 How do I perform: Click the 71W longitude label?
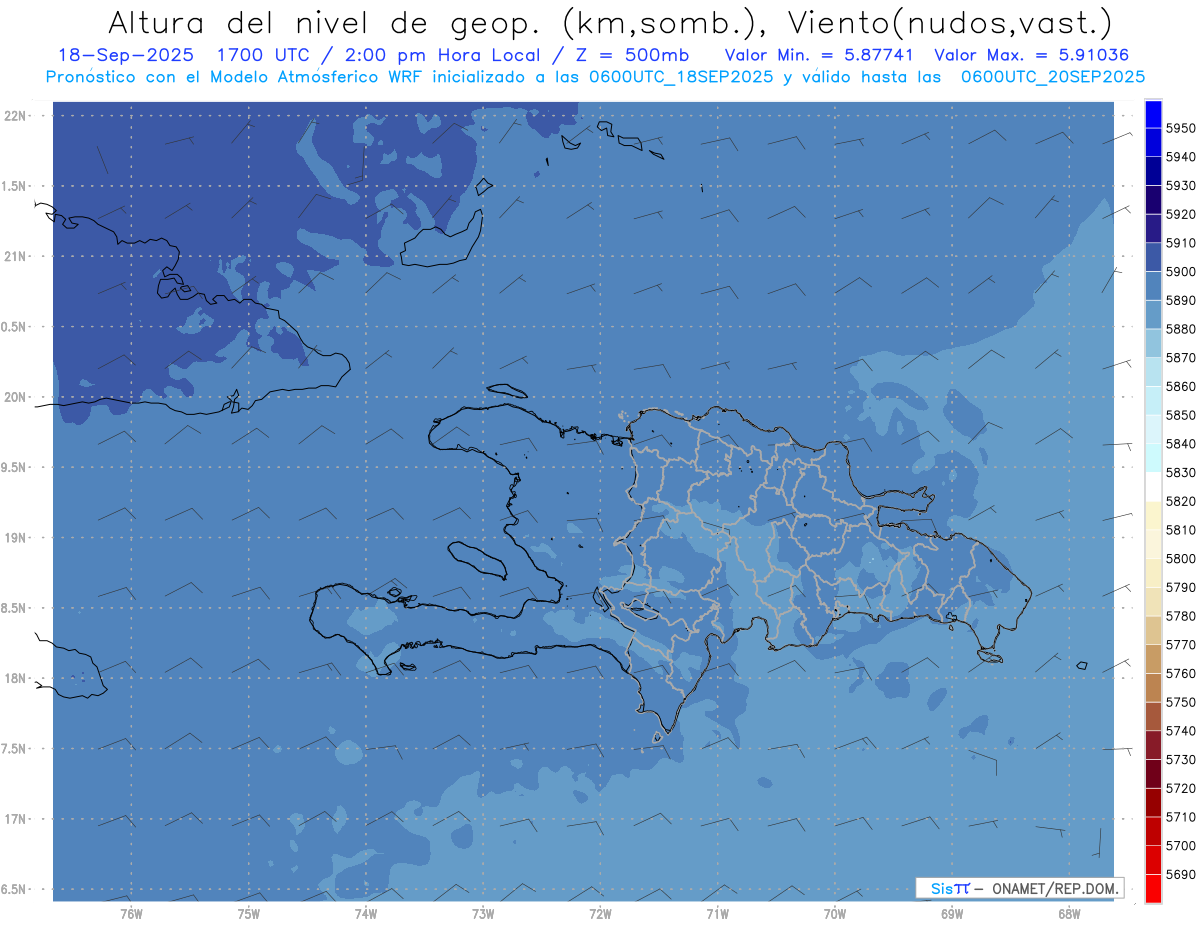click(x=717, y=914)
